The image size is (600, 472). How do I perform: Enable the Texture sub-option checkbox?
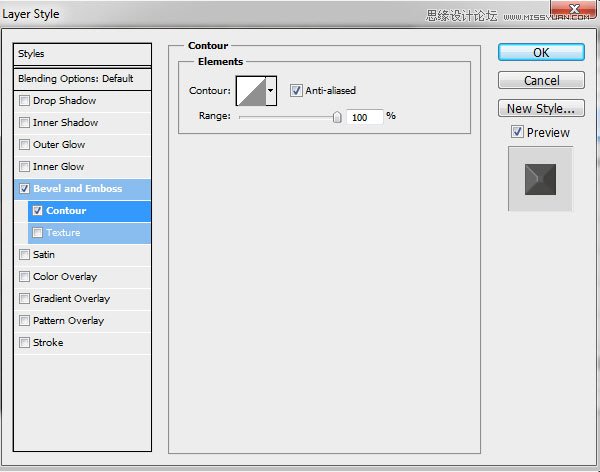tap(38, 233)
